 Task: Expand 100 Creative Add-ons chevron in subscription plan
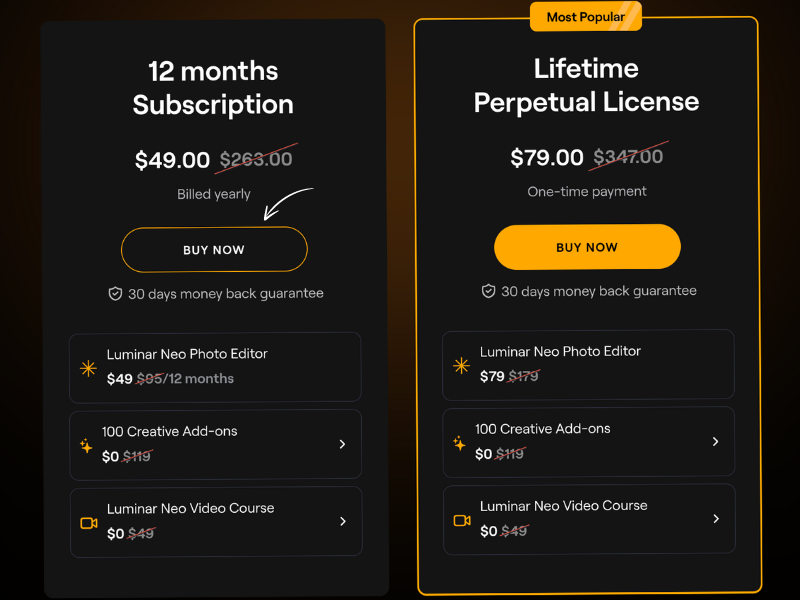coord(342,444)
